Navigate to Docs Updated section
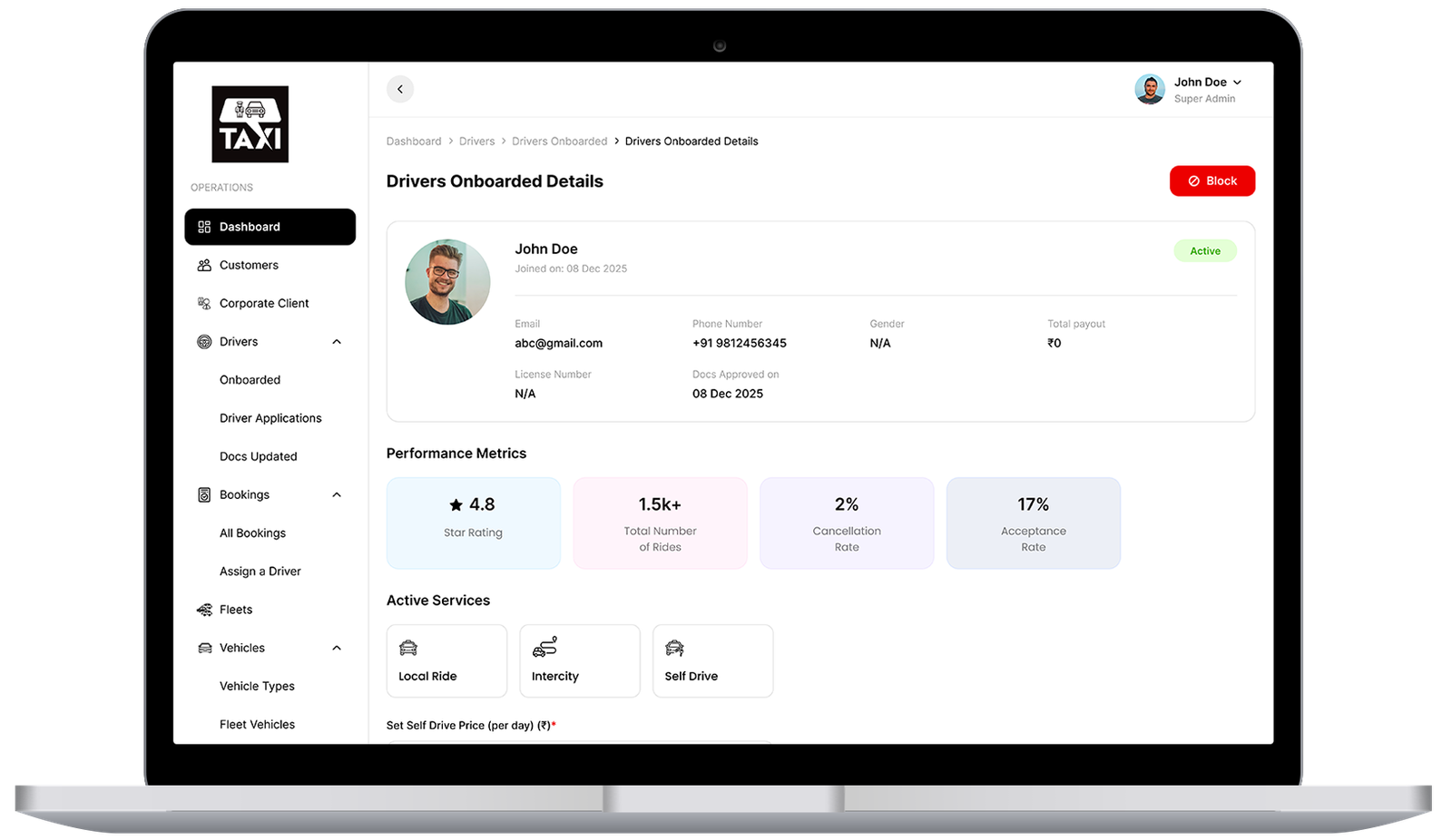1452x840 pixels. (x=257, y=455)
